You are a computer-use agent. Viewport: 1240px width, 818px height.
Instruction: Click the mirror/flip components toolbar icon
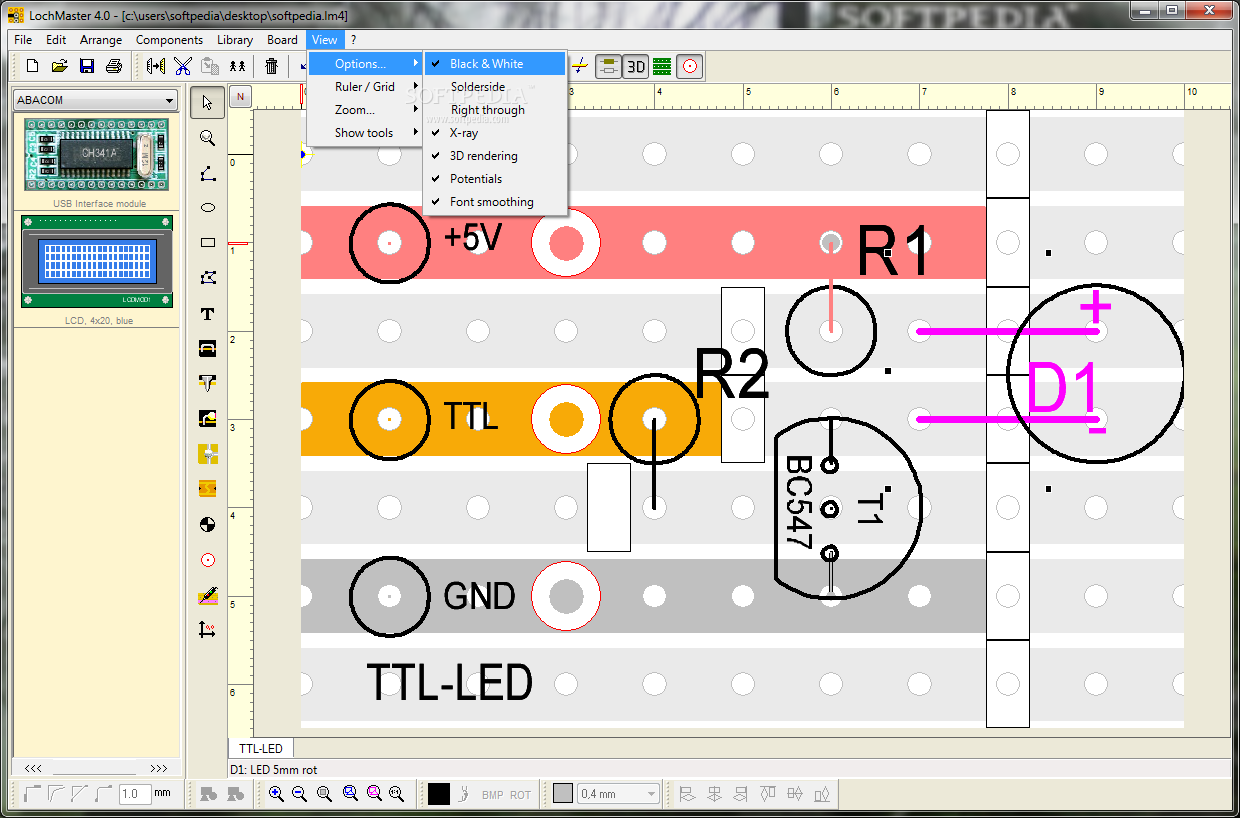pos(156,66)
